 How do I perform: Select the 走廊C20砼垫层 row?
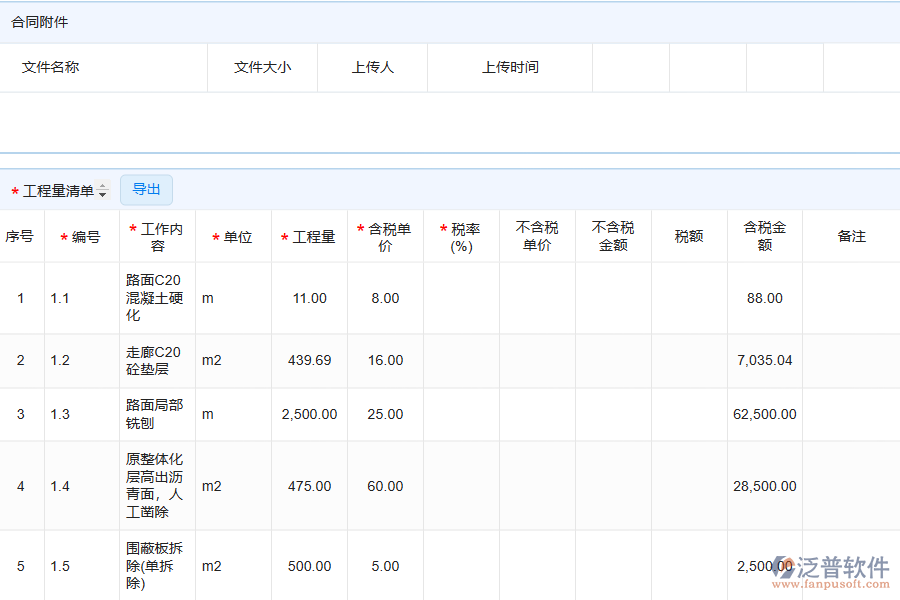(157, 361)
